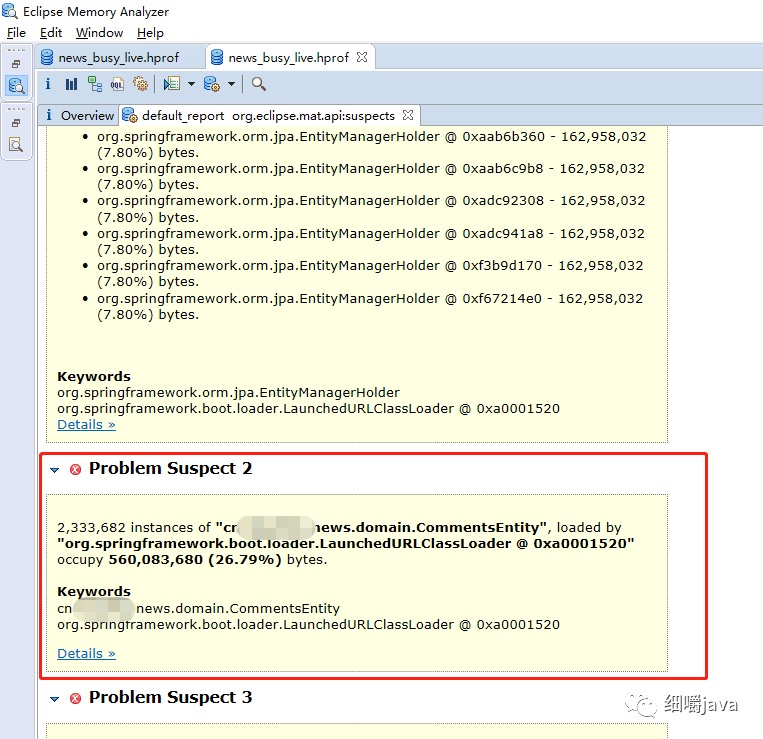Open the Overview info toolbar icon

coord(48,84)
